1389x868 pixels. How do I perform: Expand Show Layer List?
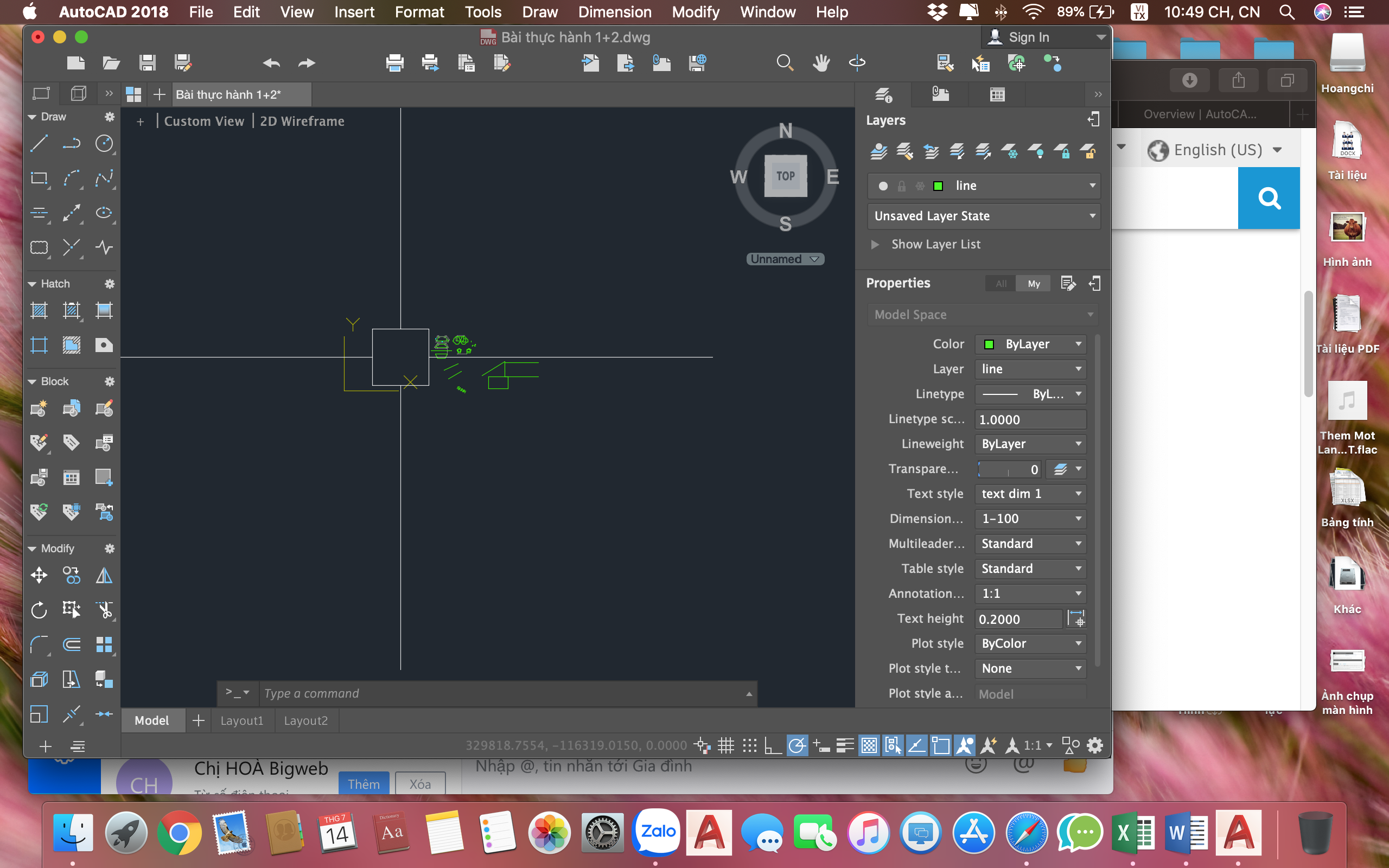(x=926, y=244)
